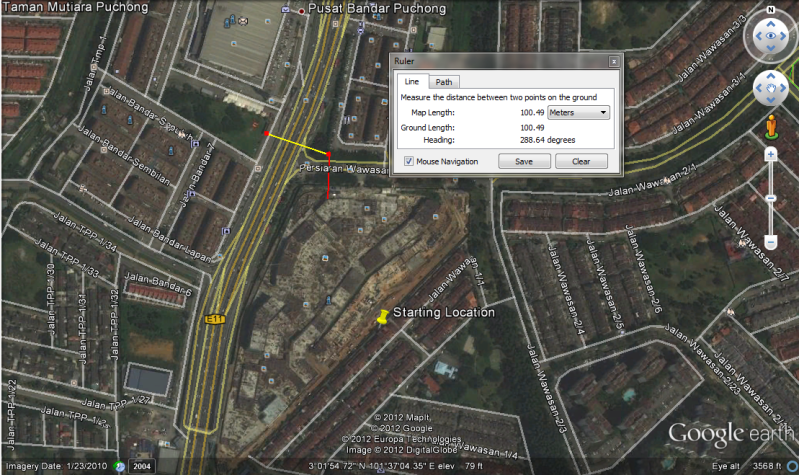
Task: Click envelope icon left of Pusat Bandar Puchong
Action: 285,10
